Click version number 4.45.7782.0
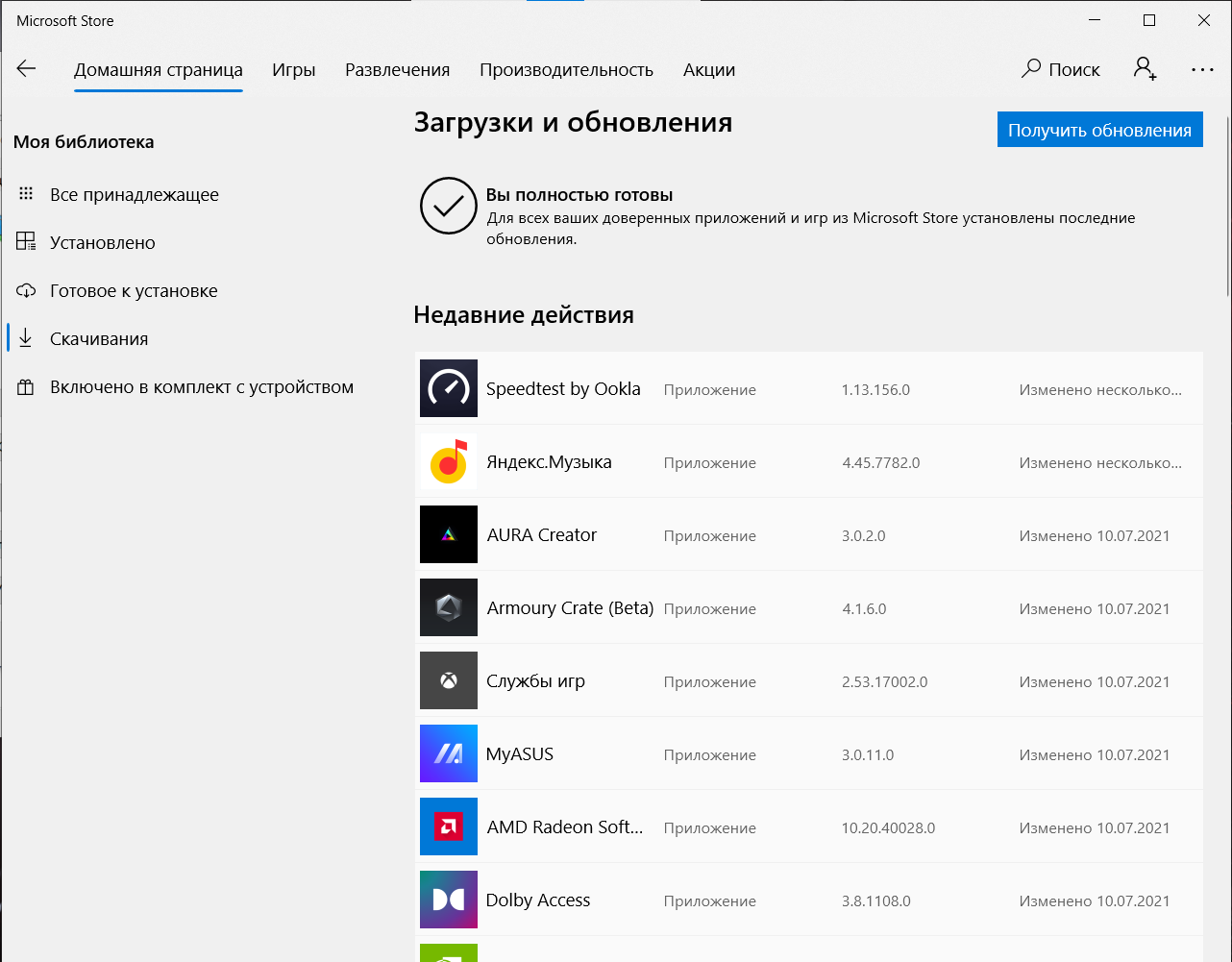Screen dimensions: 1232x962 [881, 462]
